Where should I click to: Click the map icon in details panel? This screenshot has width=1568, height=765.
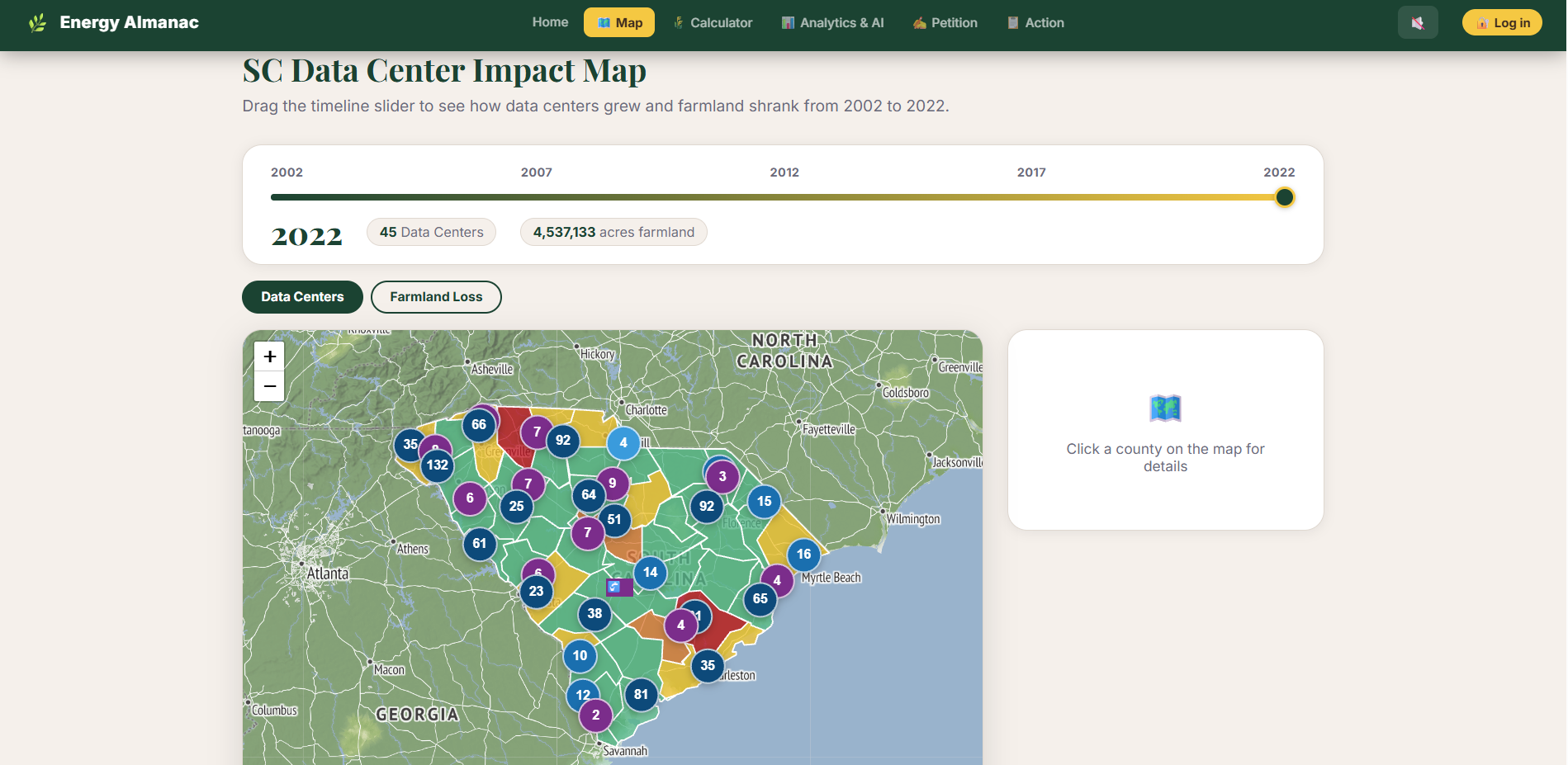click(x=1165, y=408)
